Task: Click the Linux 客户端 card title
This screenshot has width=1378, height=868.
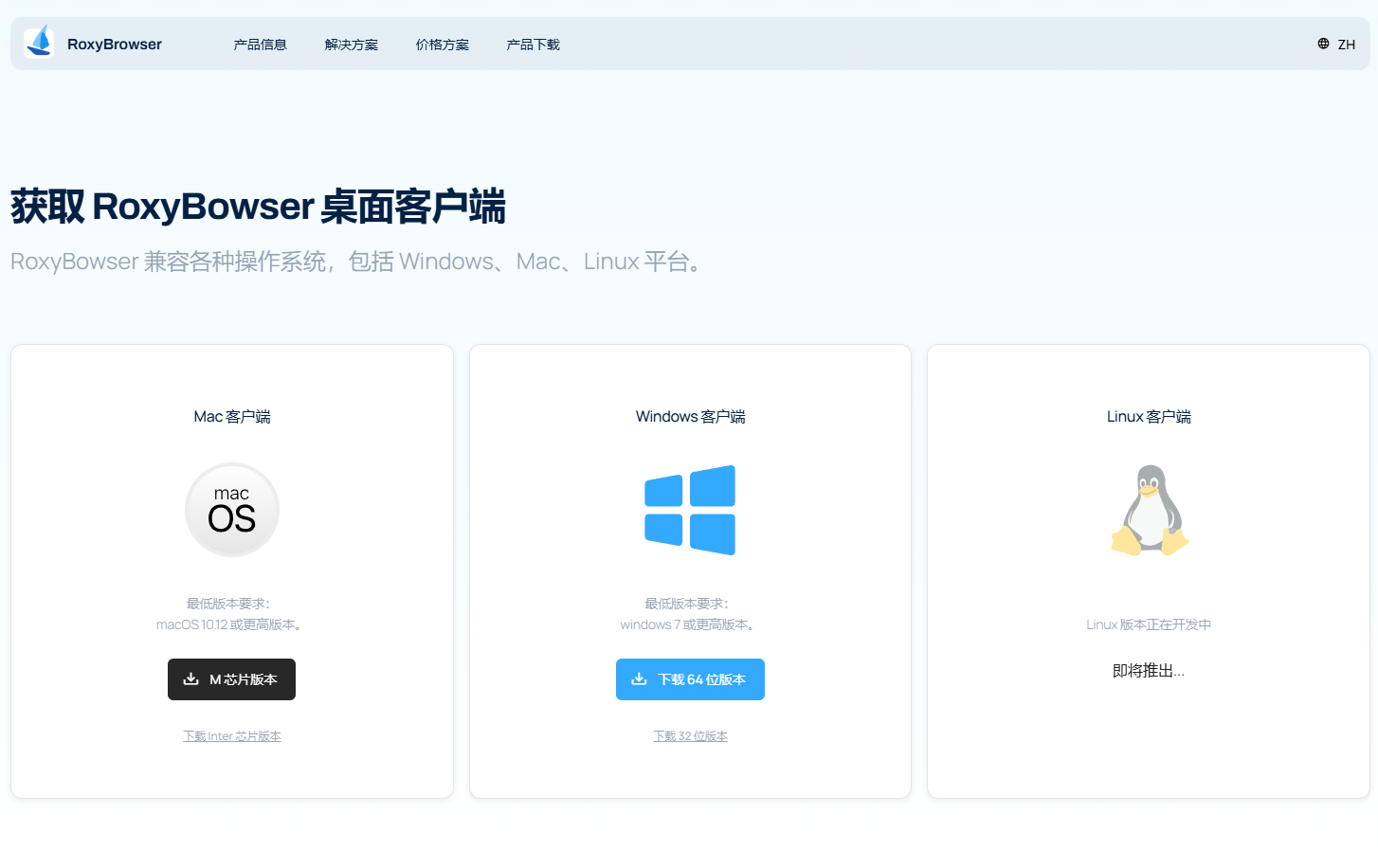Action: click(x=1149, y=417)
